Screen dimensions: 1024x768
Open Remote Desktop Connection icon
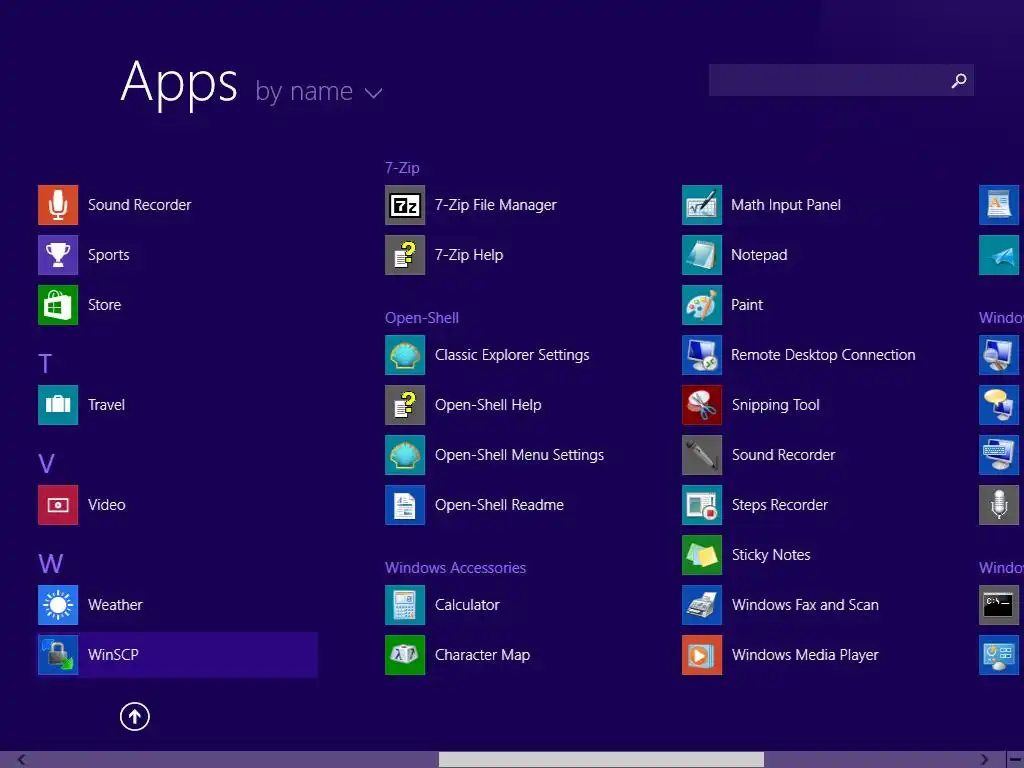pos(702,355)
